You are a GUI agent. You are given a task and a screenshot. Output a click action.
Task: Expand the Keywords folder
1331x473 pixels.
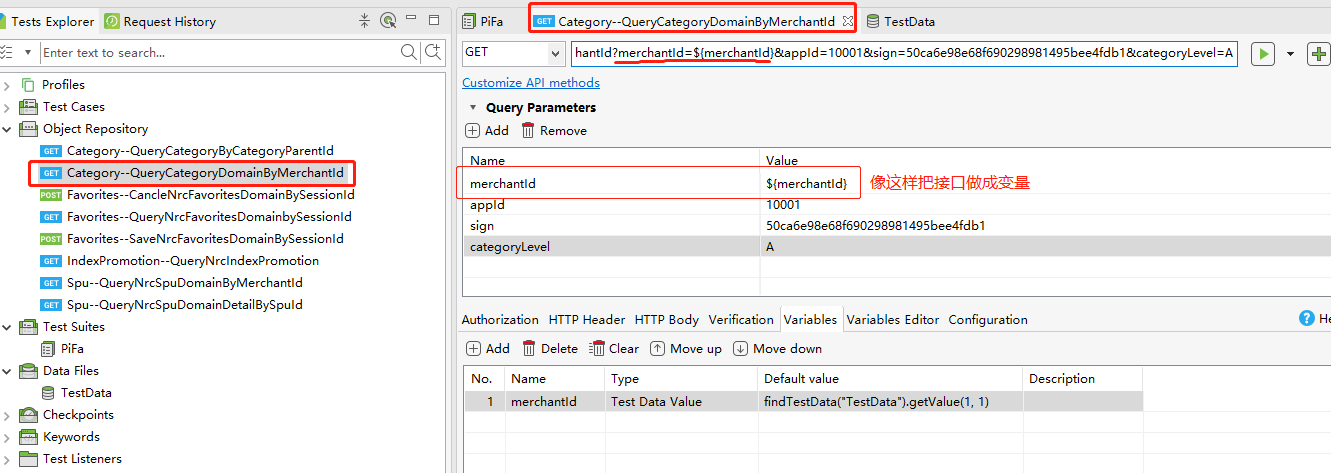click(x=7, y=437)
